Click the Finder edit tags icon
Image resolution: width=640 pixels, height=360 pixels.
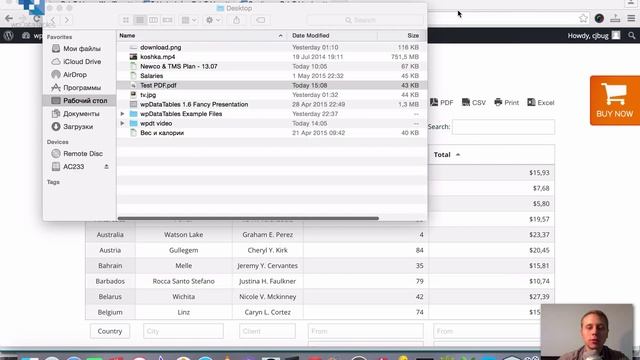[260, 20]
